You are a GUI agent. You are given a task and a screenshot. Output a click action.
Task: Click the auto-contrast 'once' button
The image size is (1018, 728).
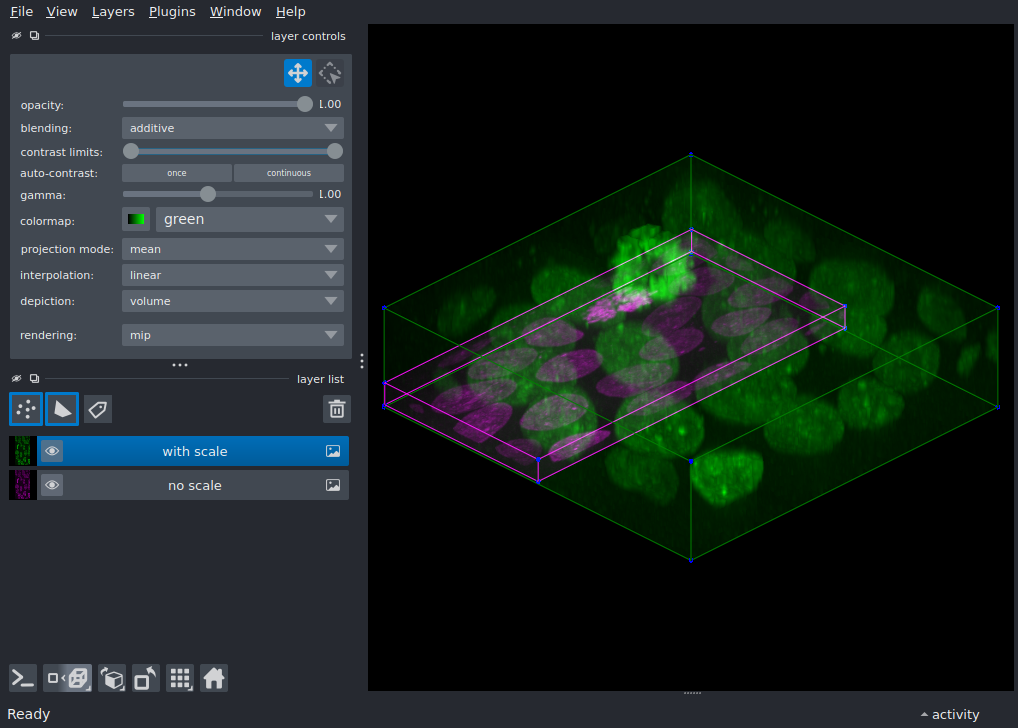[177, 173]
